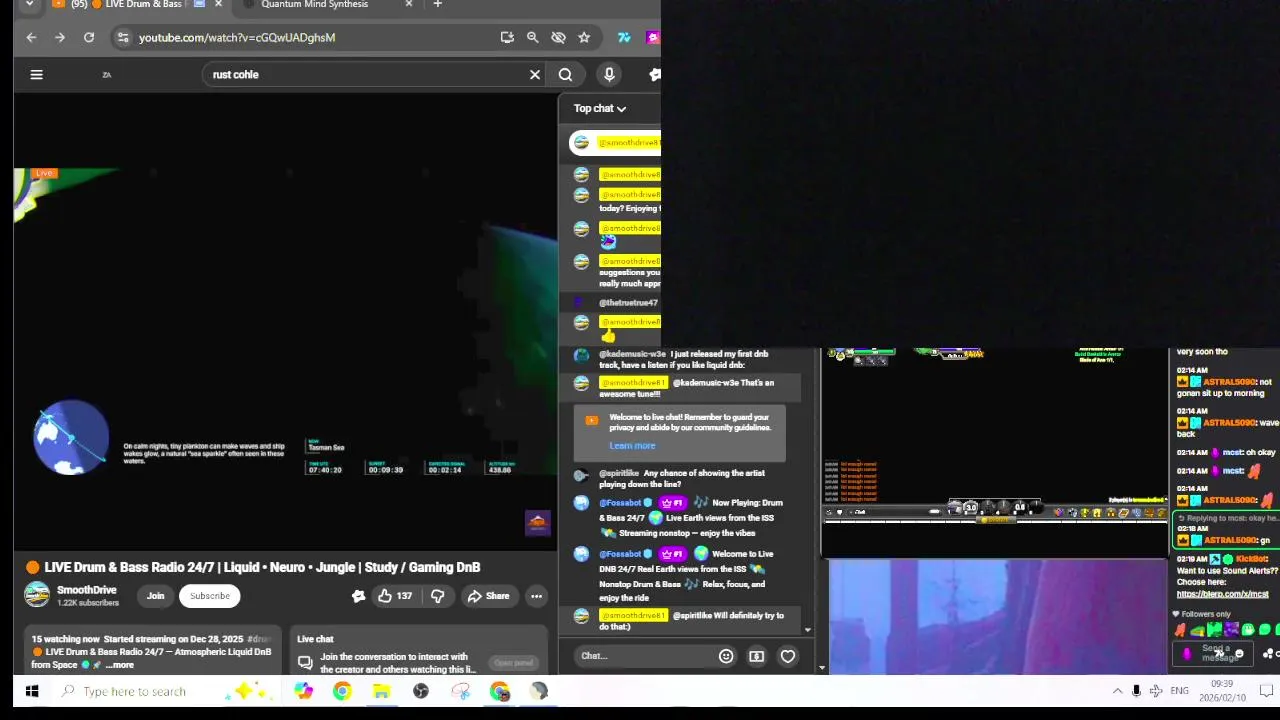Click the hype icon beside like button
The width and height of the screenshot is (1280, 720).
click(x=358, y=596)
